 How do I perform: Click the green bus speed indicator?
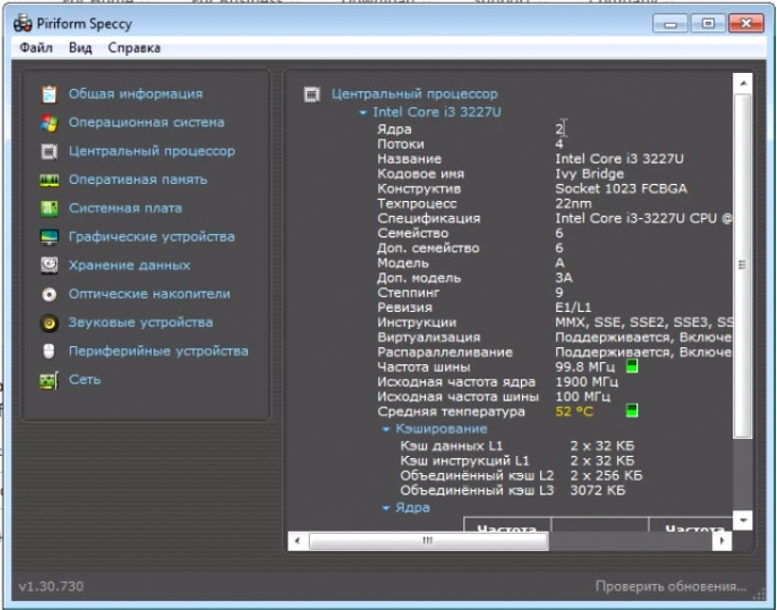(631, 367)
